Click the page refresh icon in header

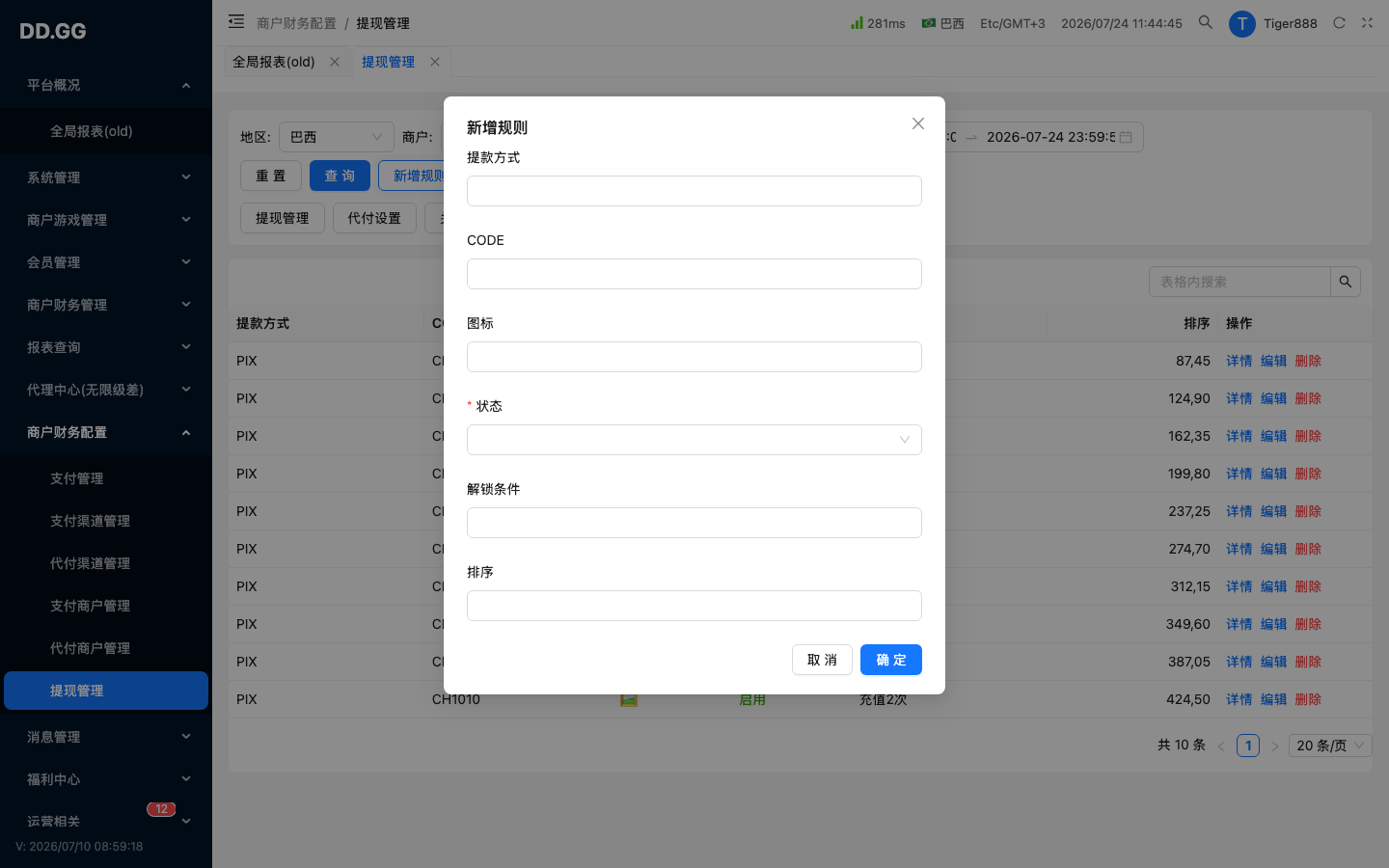tap(1339, 23)
